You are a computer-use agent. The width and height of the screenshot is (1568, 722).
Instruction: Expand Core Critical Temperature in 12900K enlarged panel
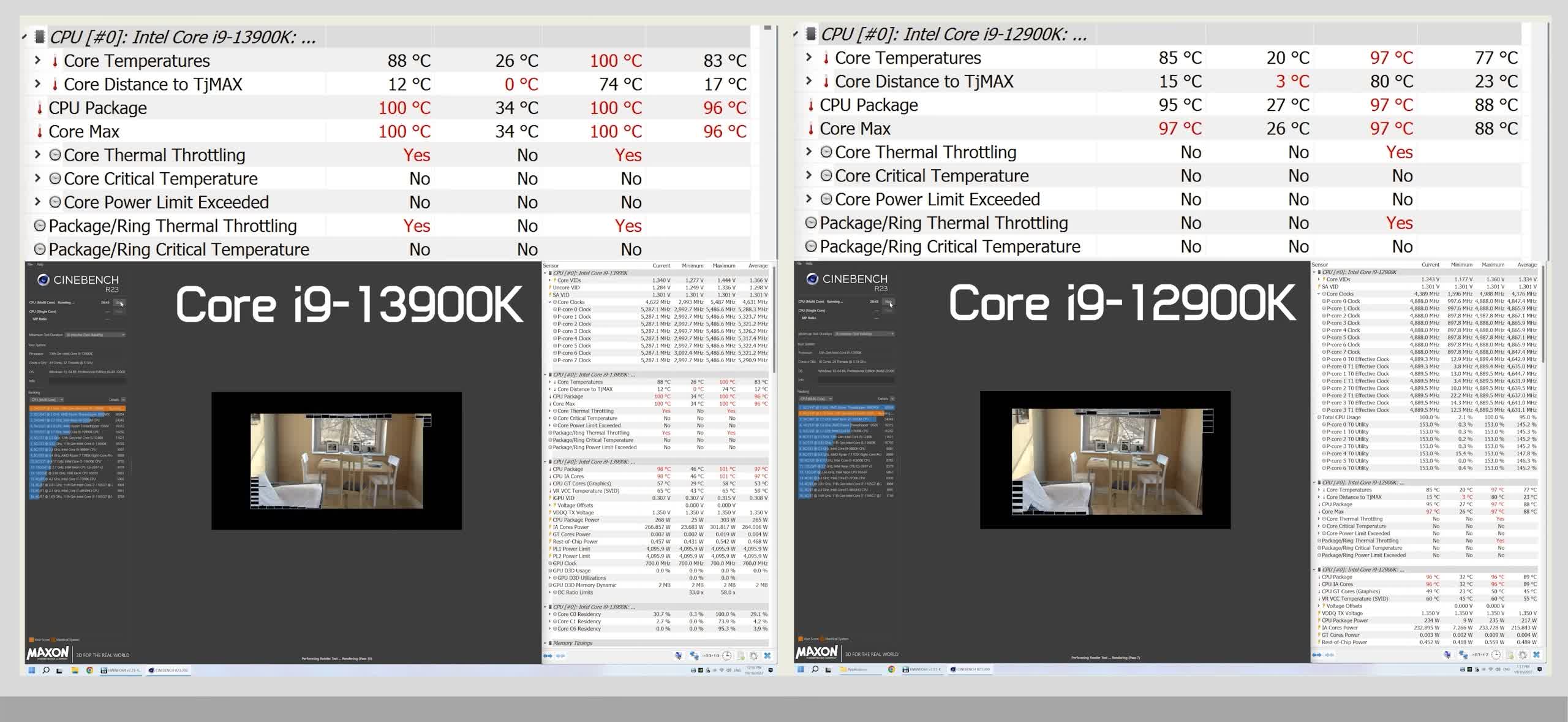tap(809, 175)
